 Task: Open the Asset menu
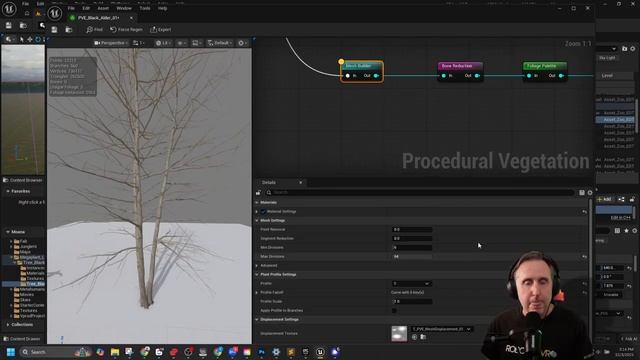click(x=103, y=8)
